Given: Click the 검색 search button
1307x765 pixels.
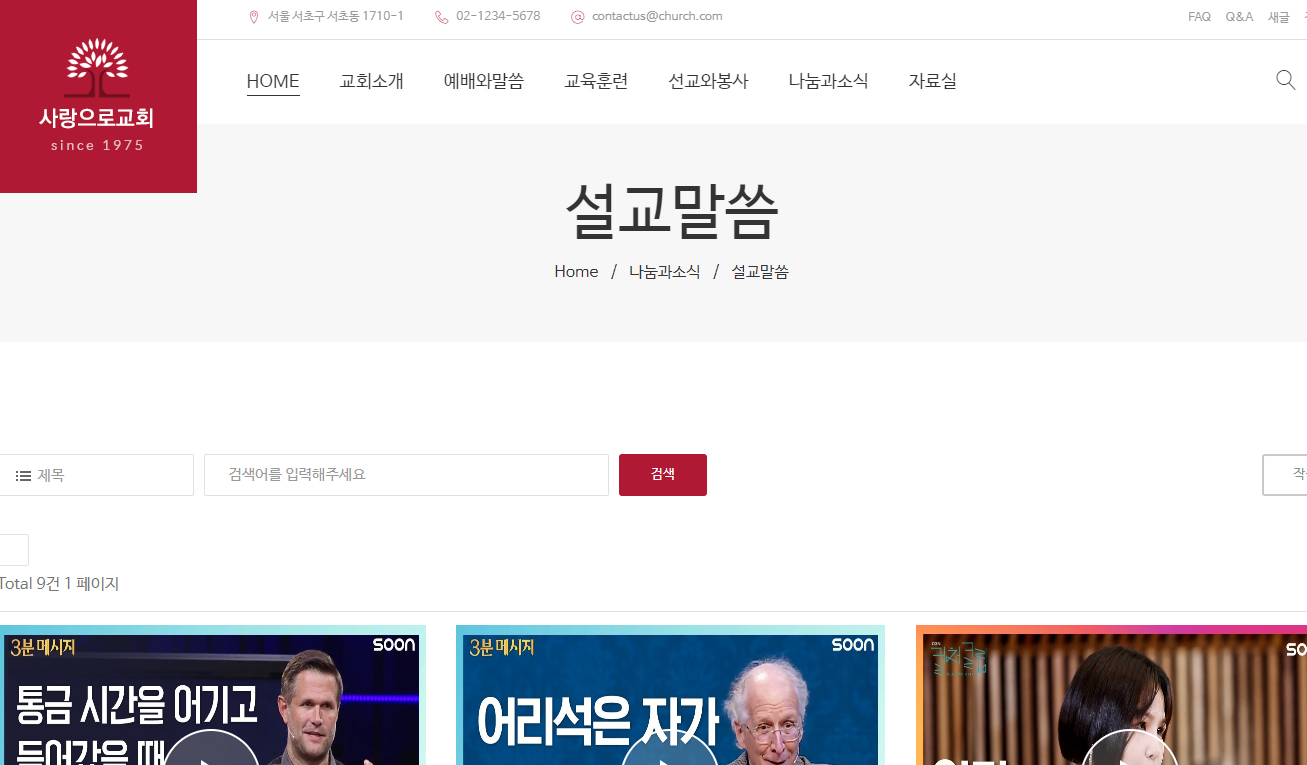Looking at the screenshot, I should 663,475.
